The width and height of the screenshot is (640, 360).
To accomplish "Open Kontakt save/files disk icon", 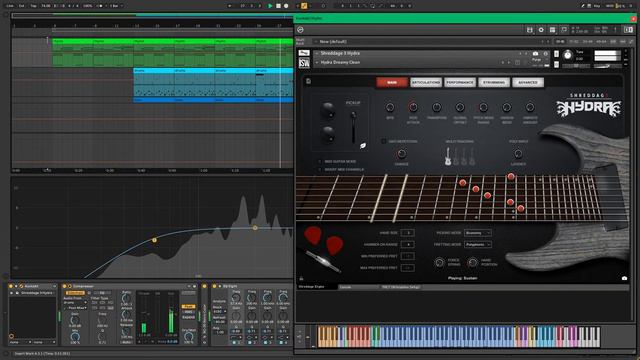I will 529,30.
